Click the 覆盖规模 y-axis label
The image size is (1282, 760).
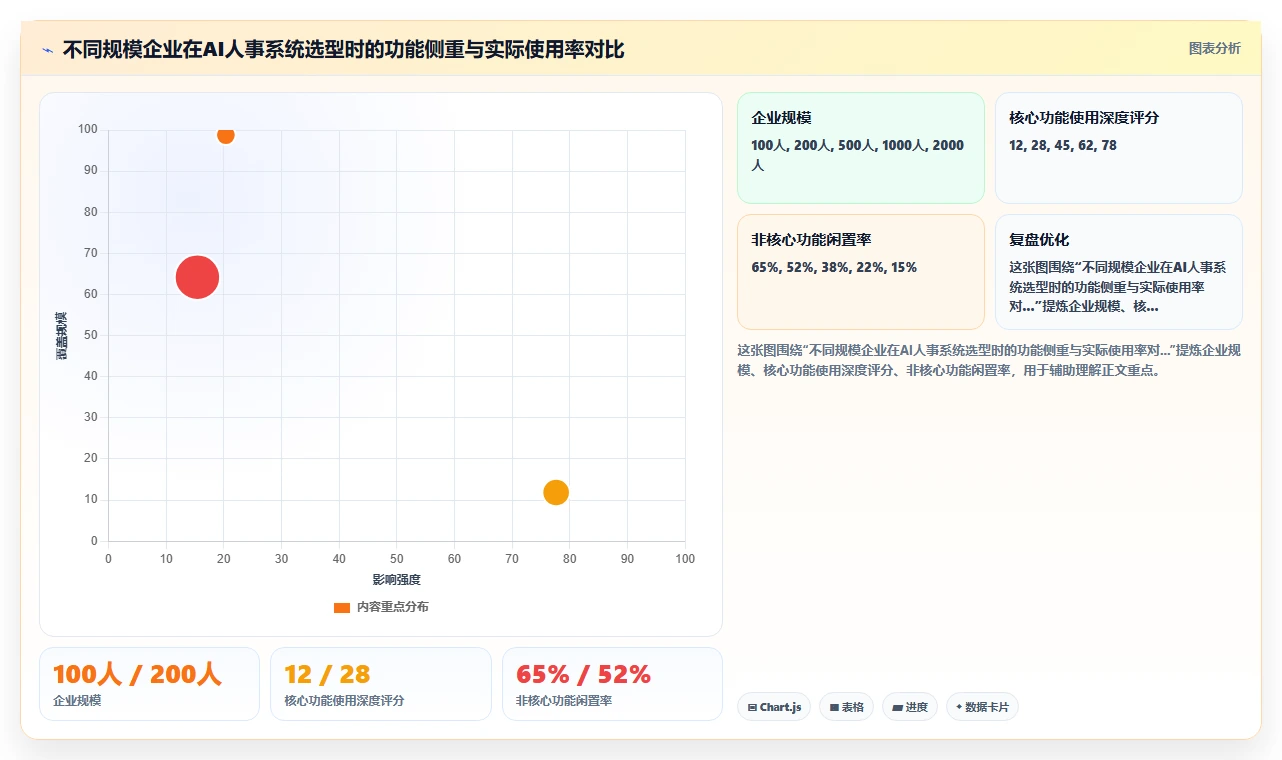coord(62,335)
